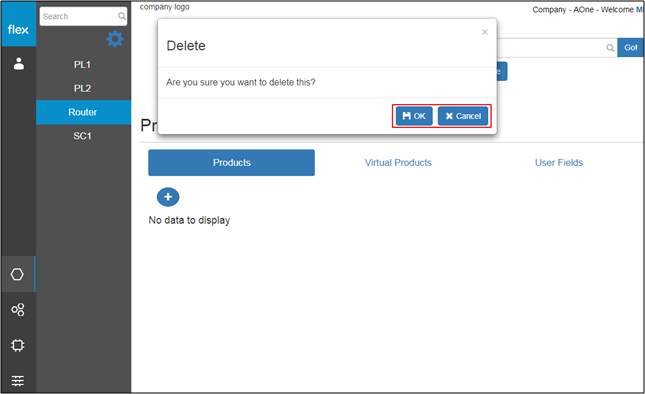Cancel the delete confirmation
645x394 pixels.
[463, 116]
